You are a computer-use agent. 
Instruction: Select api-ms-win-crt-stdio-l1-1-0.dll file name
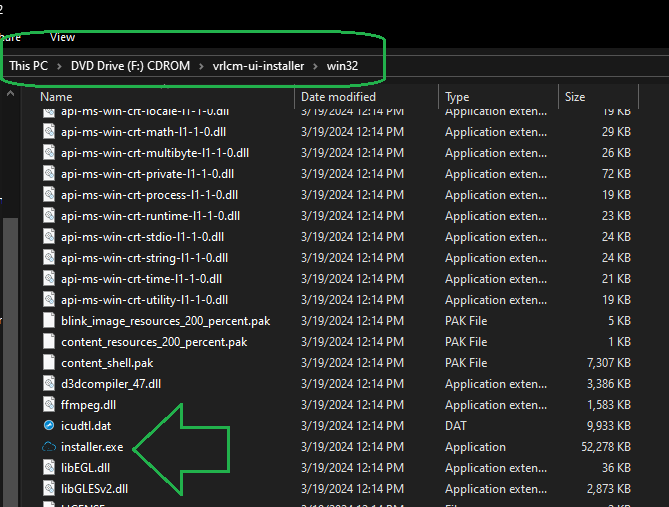(142, 237)
